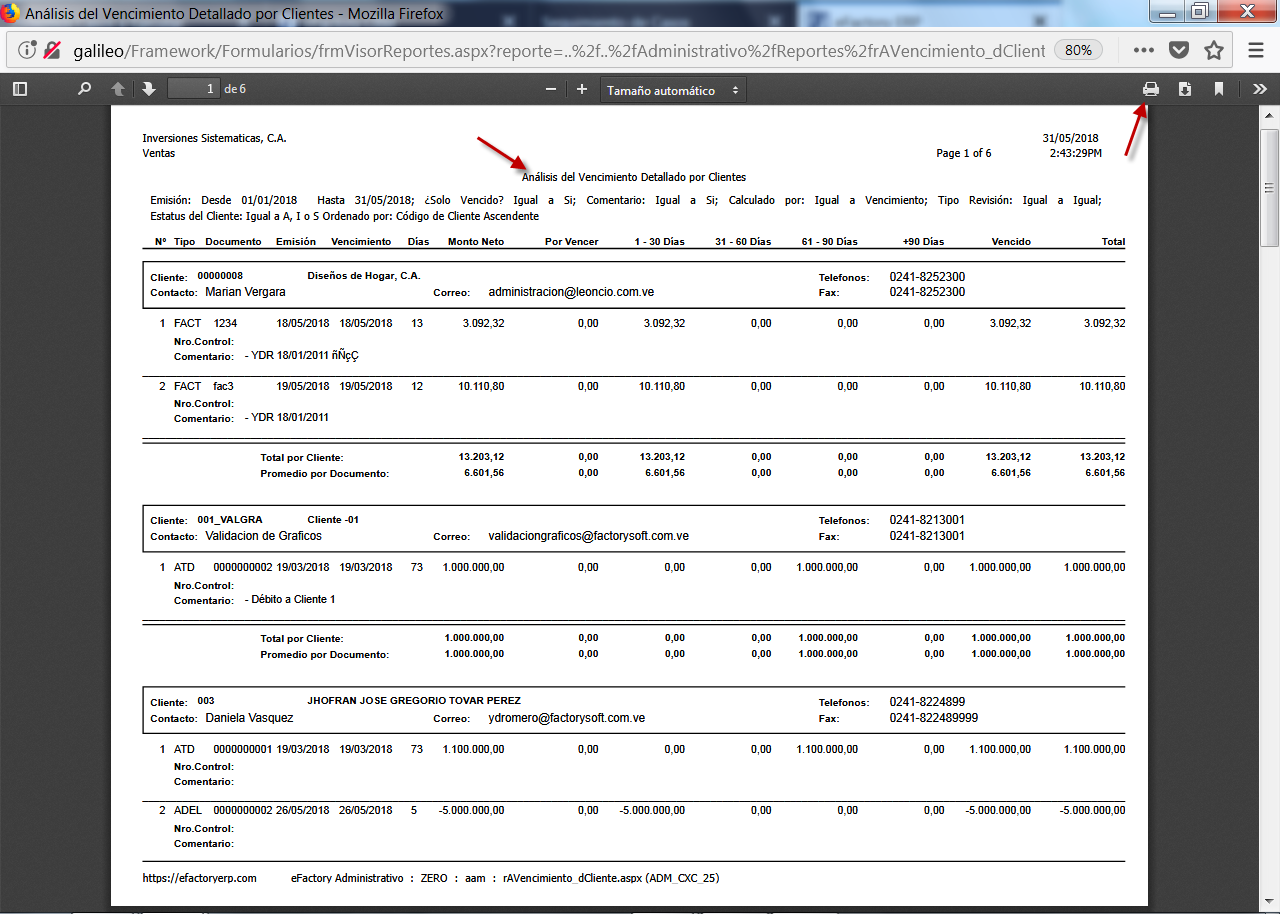
Task: Select client name Diseños de Hogar, C.A.
Action: pyautogui.click(x=364, y=275)
